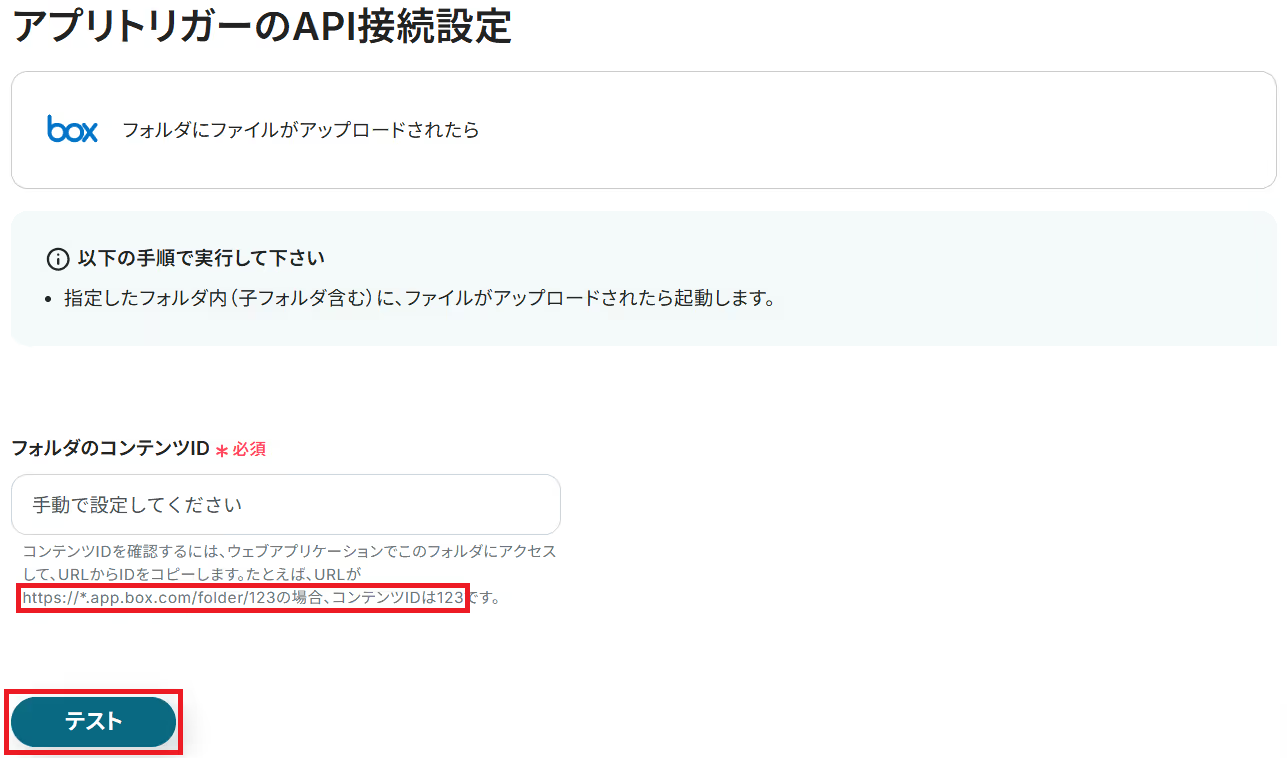Click the 手動で設定してください placeholder text
This screenshot has height=758, width=1287.
137,505
